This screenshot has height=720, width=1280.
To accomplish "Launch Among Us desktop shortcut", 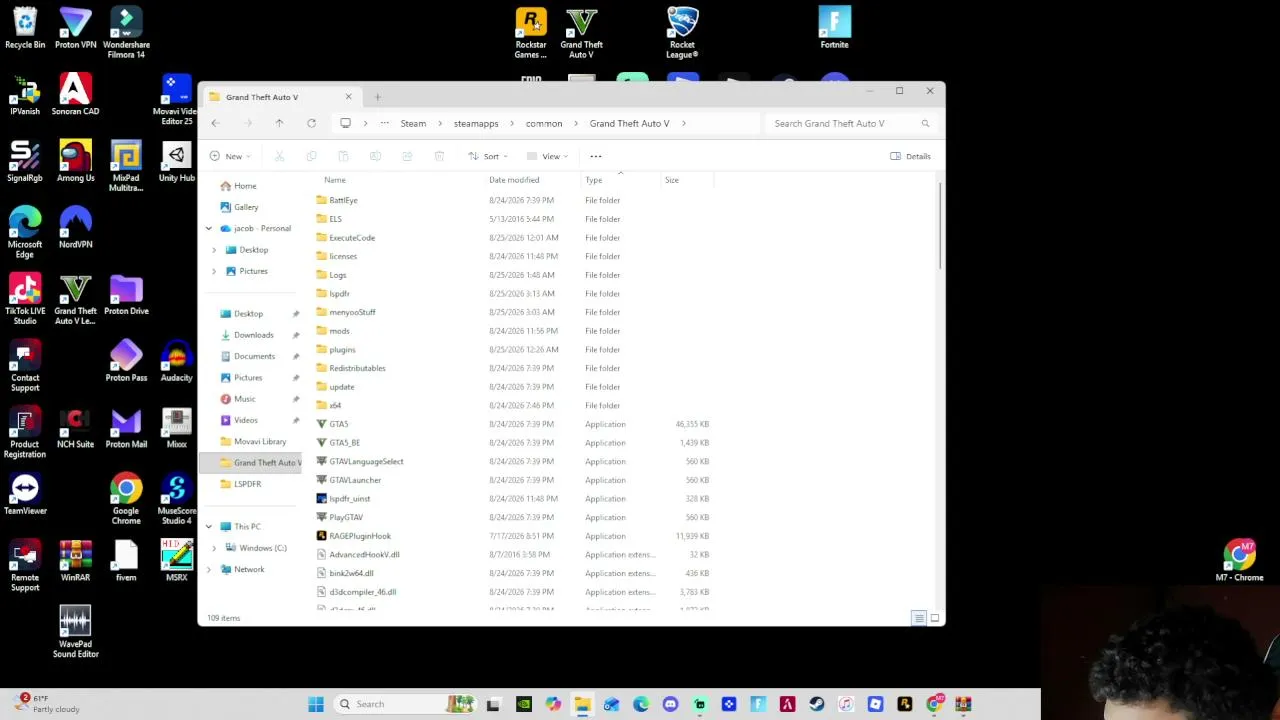I will coord(75,162).
